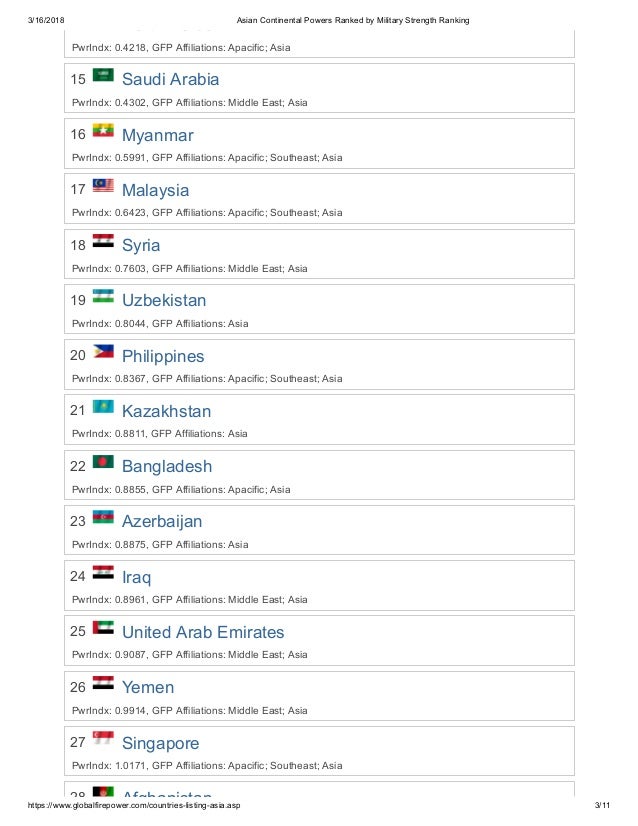638x826 pixels.
Task: Click the Bangladesh flag icon
Action: point(103,462)
